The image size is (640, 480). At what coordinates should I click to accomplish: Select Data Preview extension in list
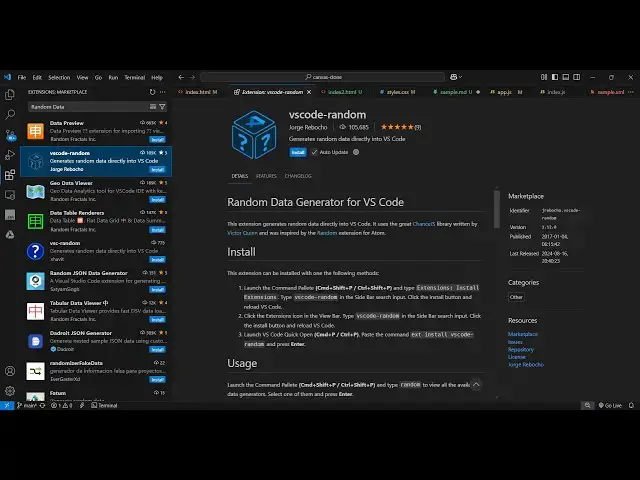tap(96, 131)
